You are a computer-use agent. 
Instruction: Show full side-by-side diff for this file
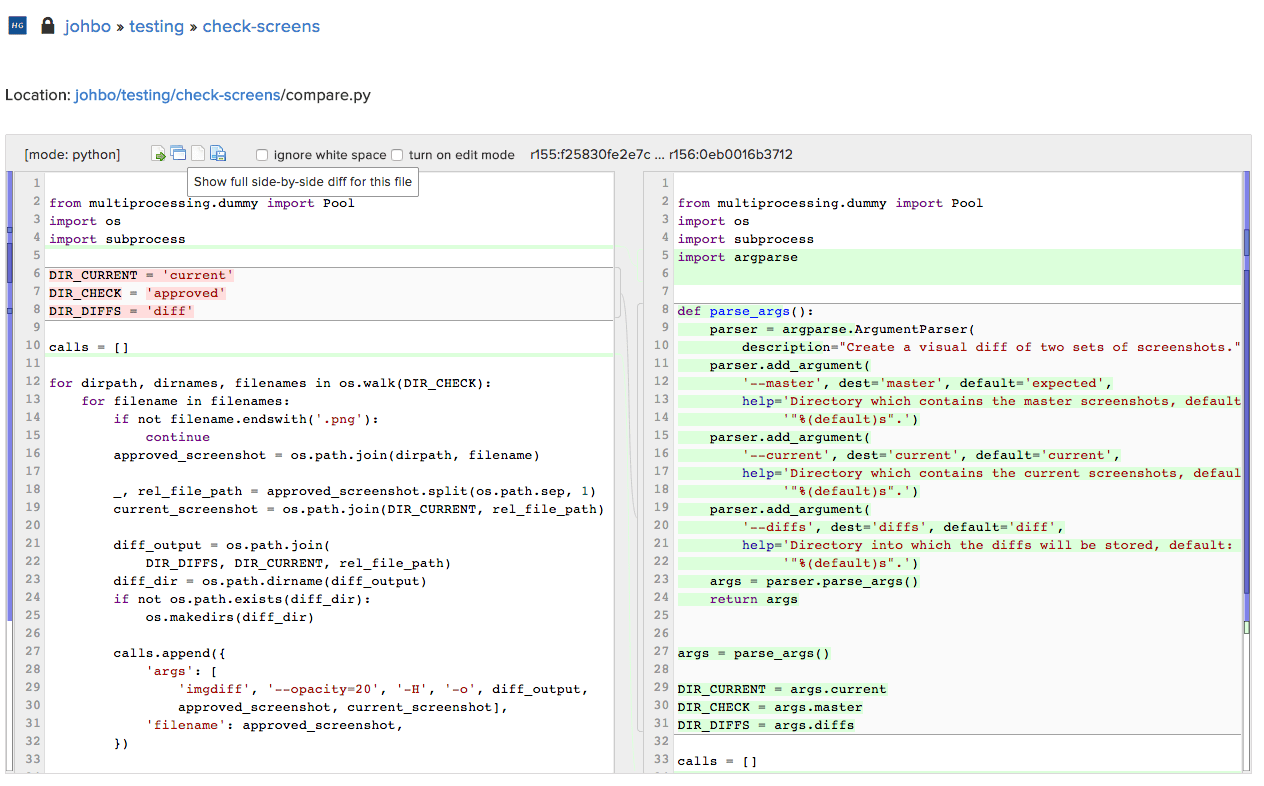click(x=178, y=153)
